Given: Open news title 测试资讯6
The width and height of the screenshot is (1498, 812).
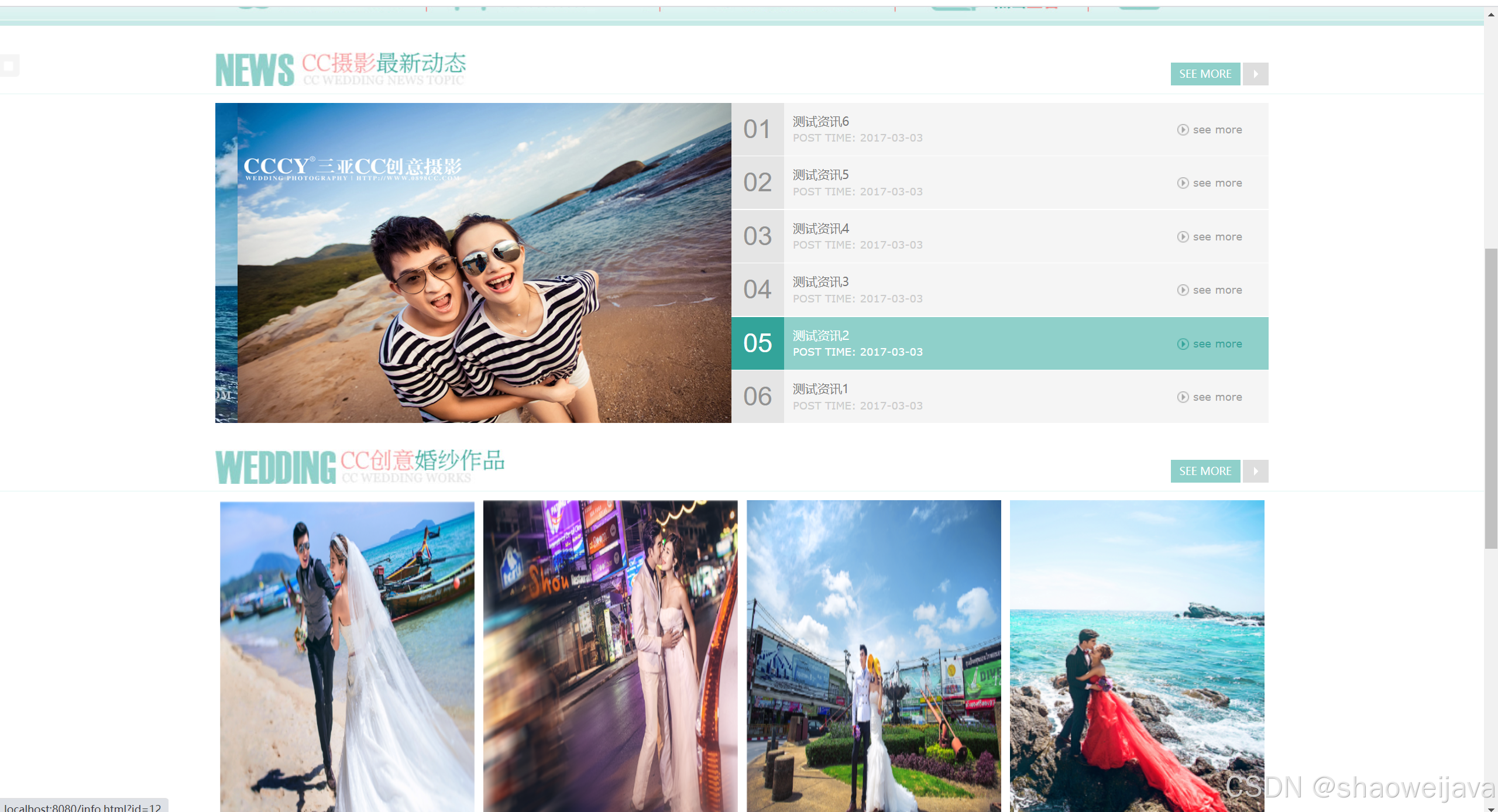Looking at the screenshot, I should pyautogui.click(x=820, y=122).
